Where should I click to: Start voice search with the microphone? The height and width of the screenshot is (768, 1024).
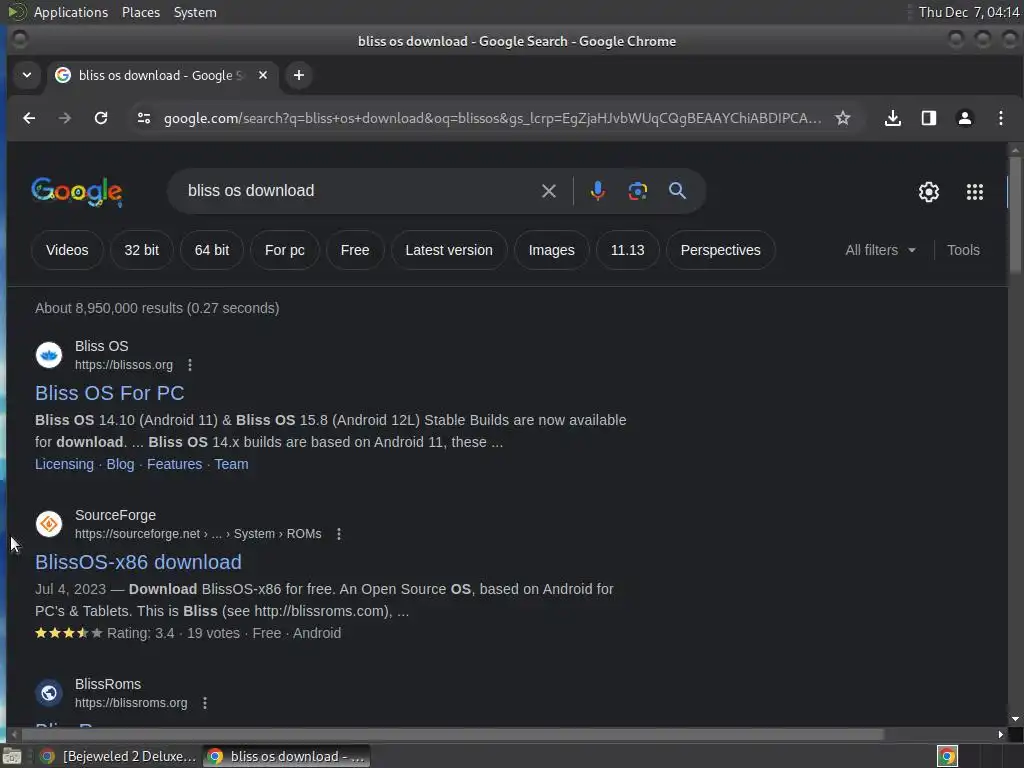coord(597,191)
